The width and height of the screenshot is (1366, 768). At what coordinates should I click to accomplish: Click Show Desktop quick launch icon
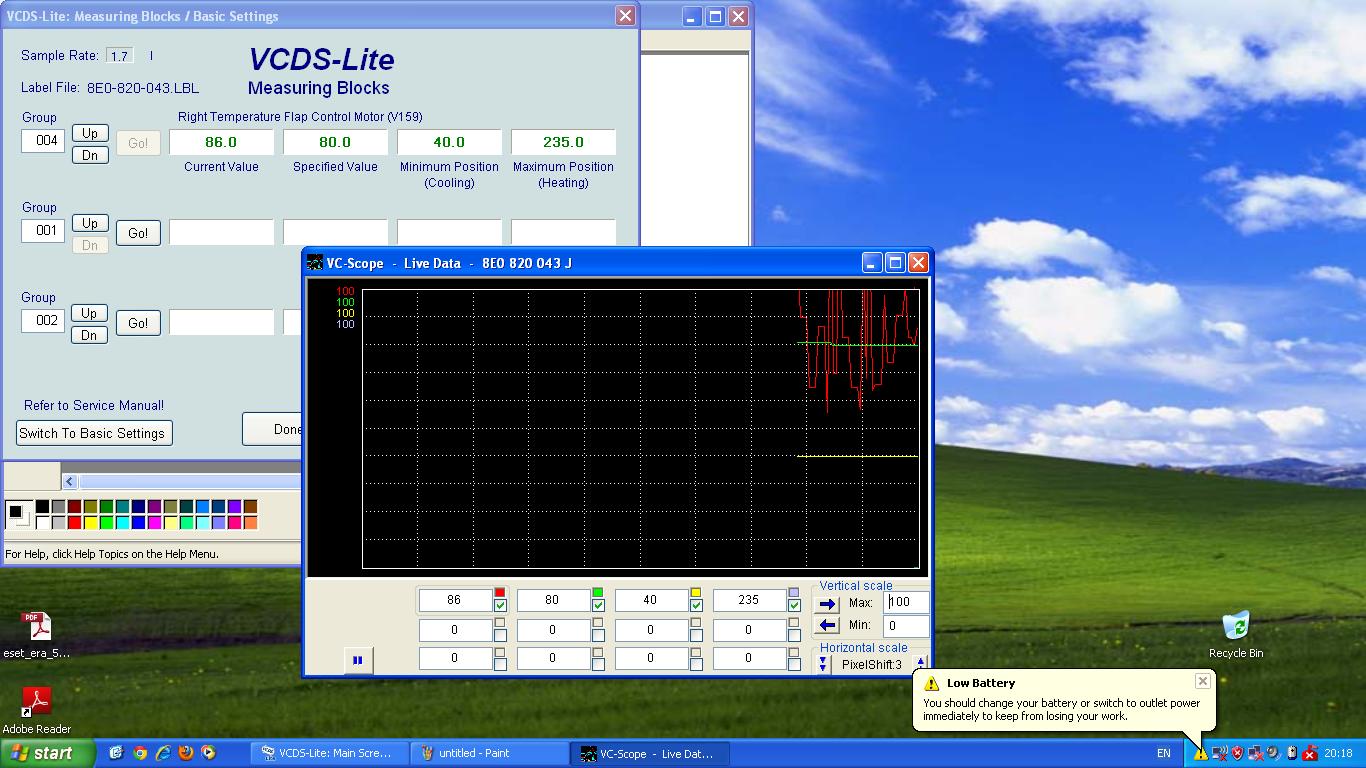tap(116, 753)
